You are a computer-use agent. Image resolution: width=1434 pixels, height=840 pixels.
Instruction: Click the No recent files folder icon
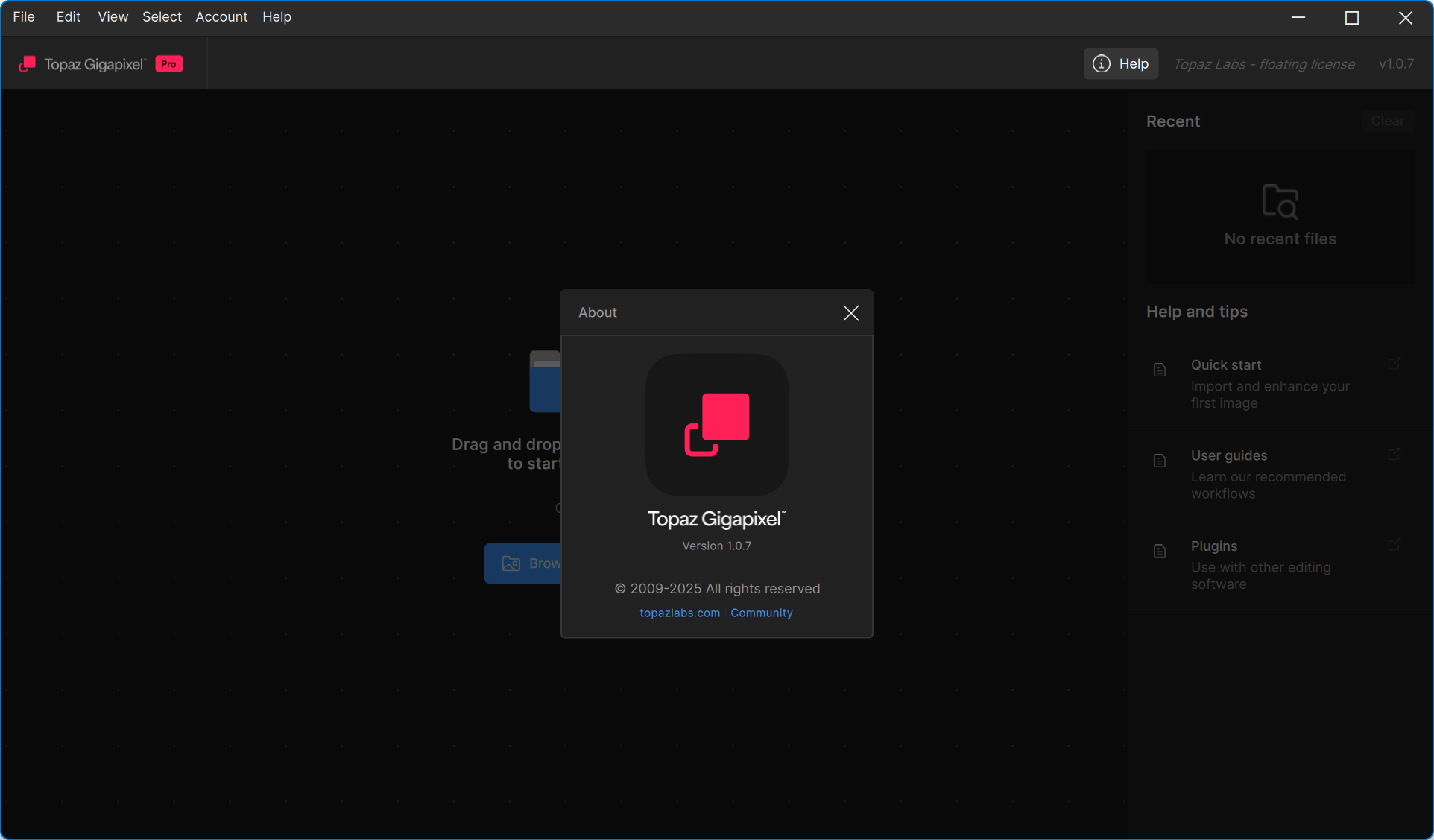pyautogui.click(x=1280, y=201)
